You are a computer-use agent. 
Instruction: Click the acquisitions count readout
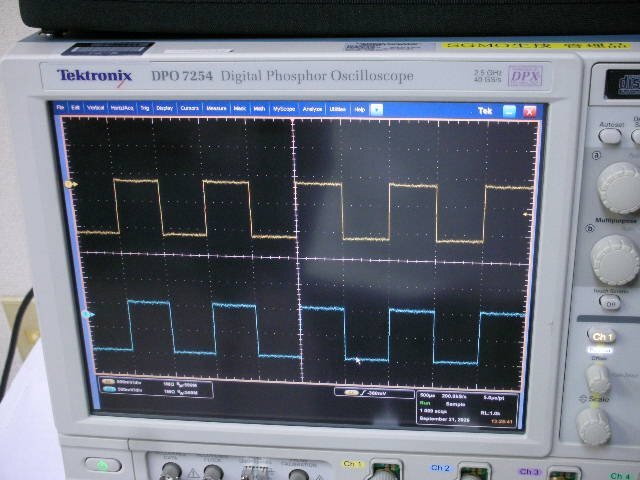pos(433,411)
